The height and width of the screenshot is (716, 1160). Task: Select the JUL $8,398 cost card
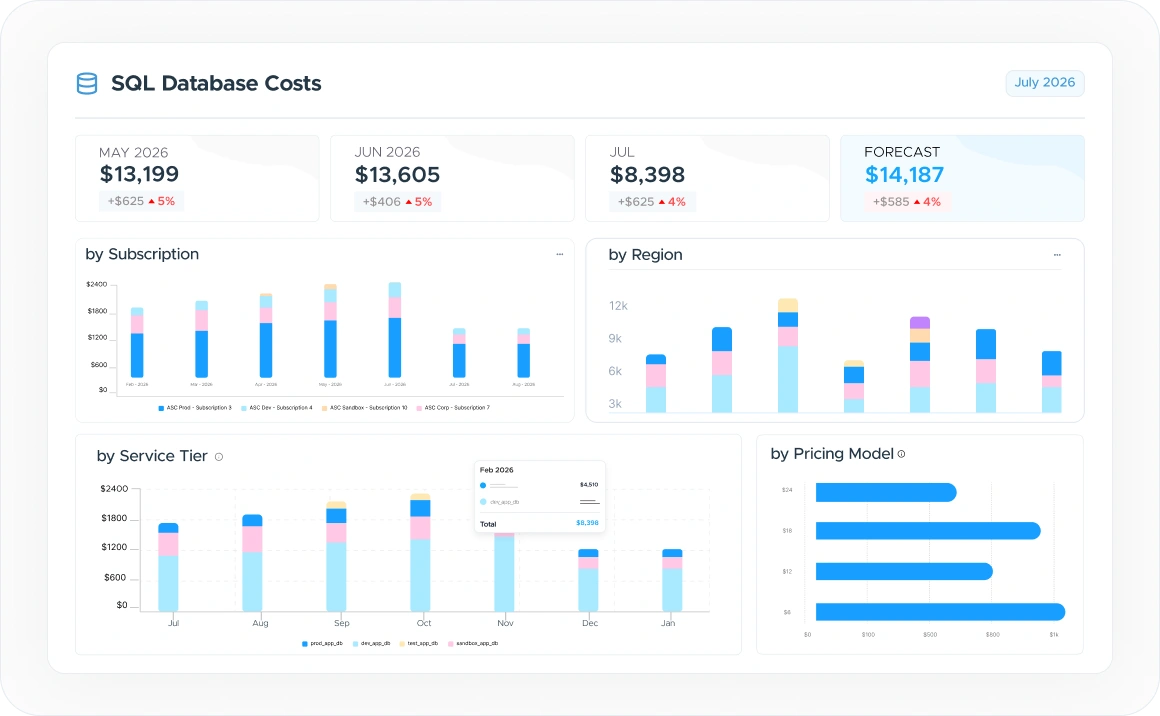[707, 178]
